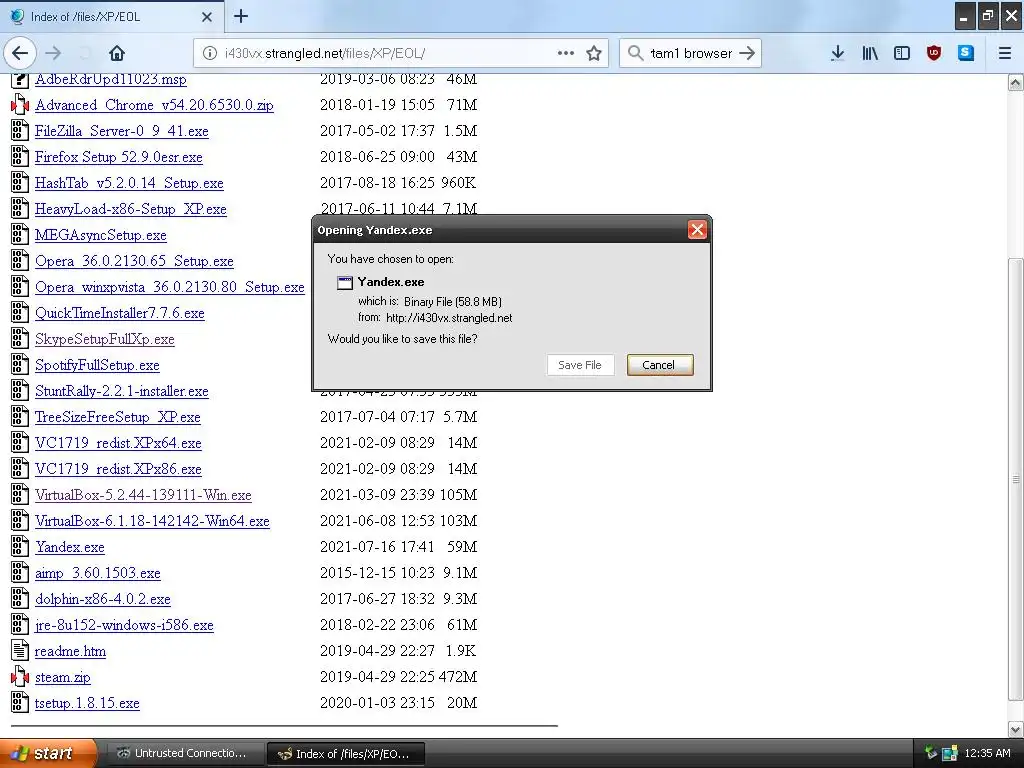Viewport: 1024px width, 768px height.
Task: Click the archive icon beside Advanced_Chrome zip
Action: point(20,104)
